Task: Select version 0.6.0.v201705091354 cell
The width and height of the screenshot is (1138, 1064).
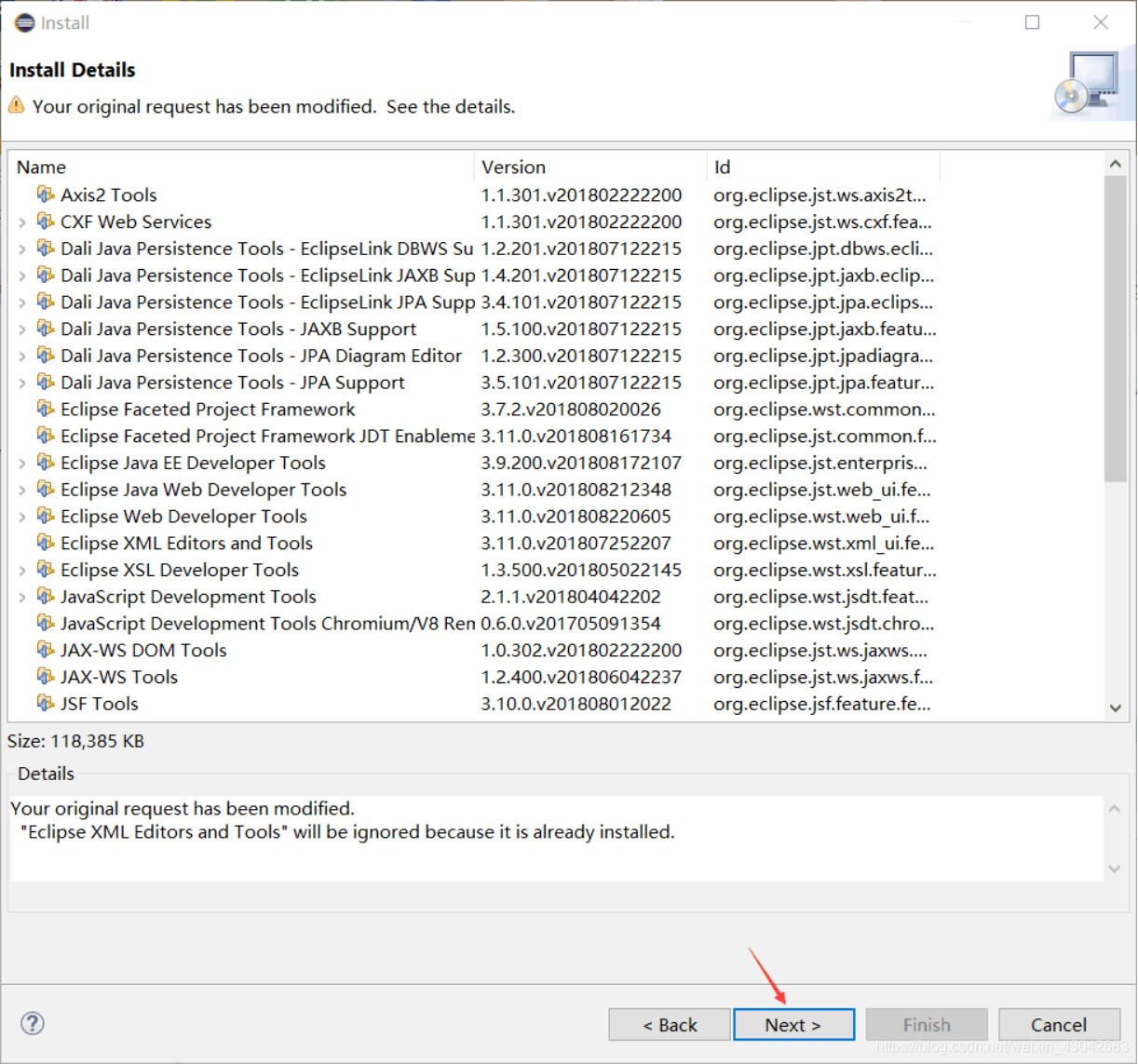Action: (571, 624)
